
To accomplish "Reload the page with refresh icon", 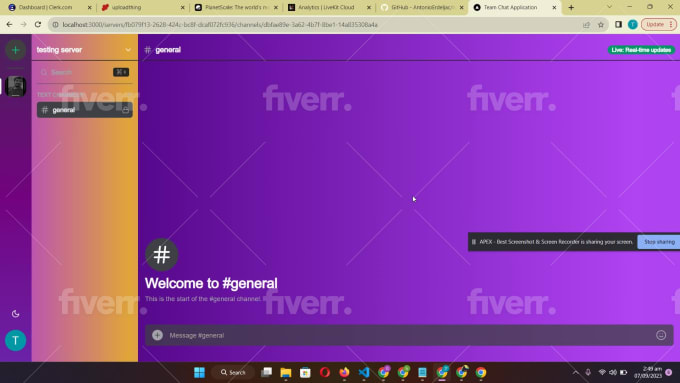I will 38,25.
